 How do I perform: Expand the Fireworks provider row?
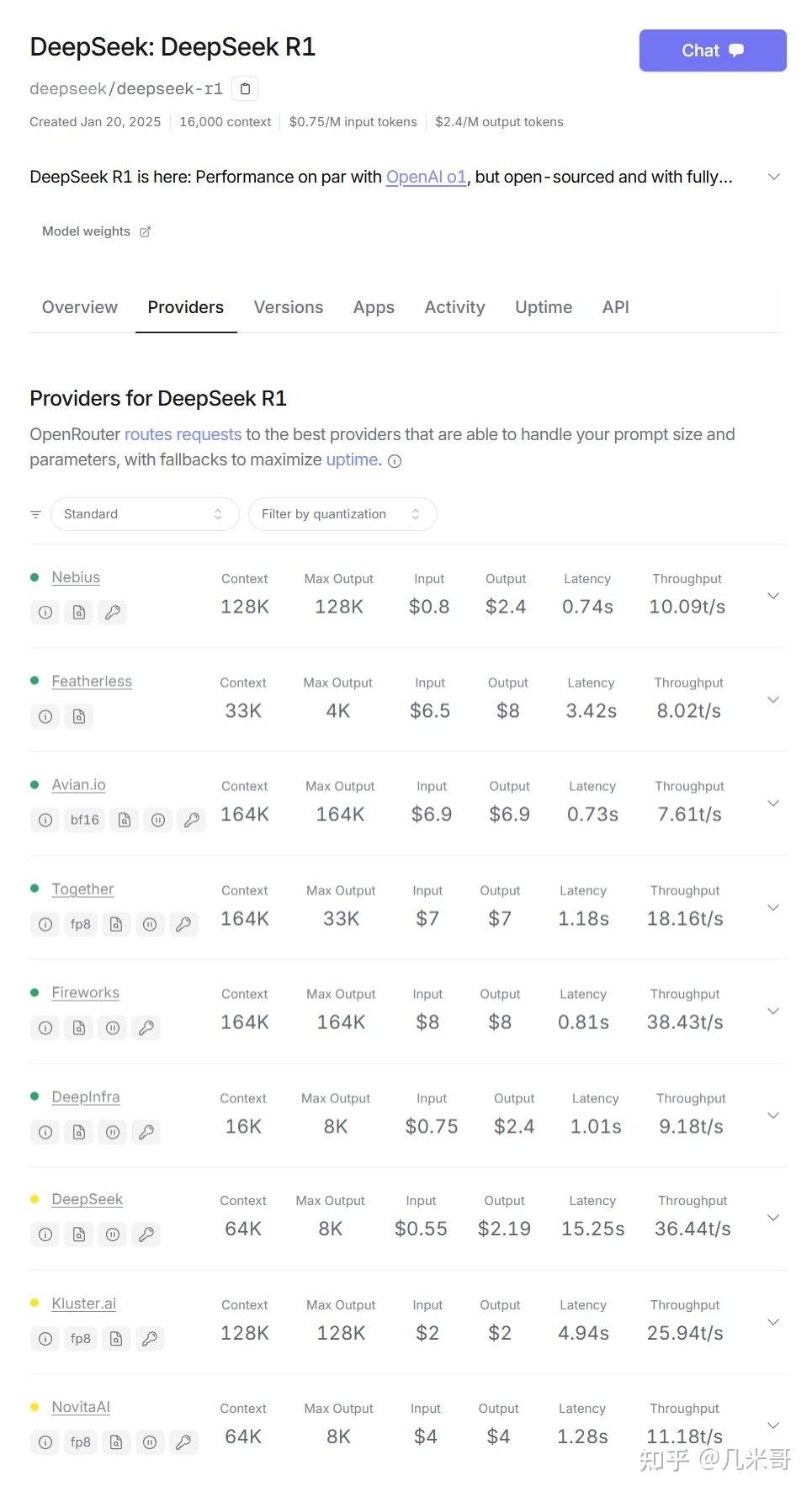(x=772, y=1011)
